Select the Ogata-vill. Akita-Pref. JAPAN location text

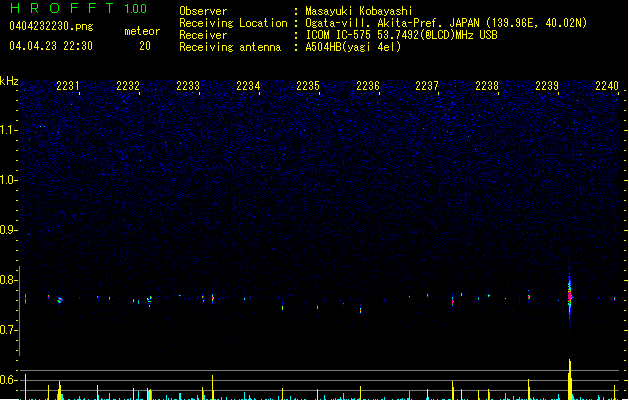coord(446,23)
